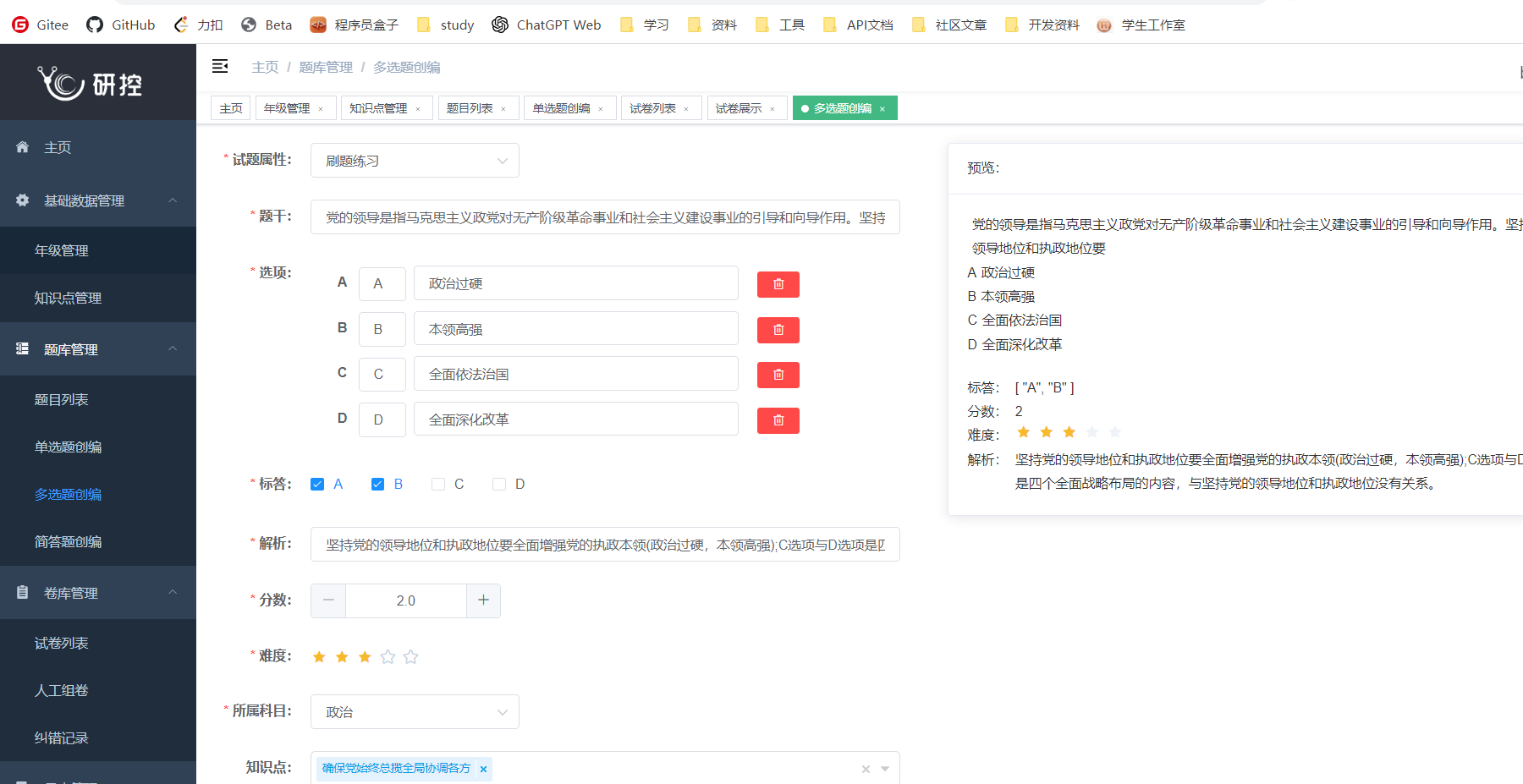
Task: Delete option D with the red trash button
Action: [x=778, y=420]
